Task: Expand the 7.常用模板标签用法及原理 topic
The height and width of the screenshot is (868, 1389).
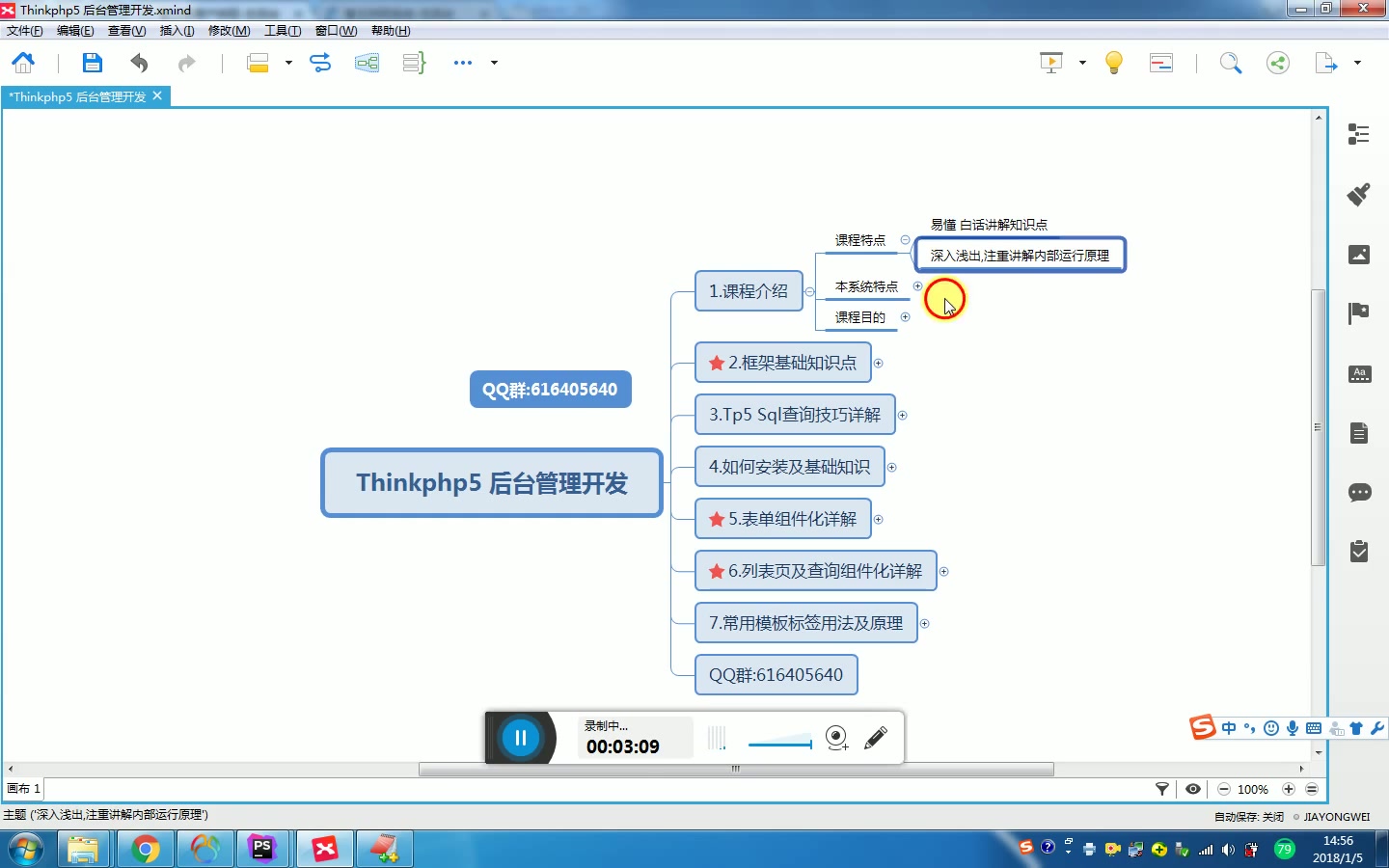Action: click(924, 624)
